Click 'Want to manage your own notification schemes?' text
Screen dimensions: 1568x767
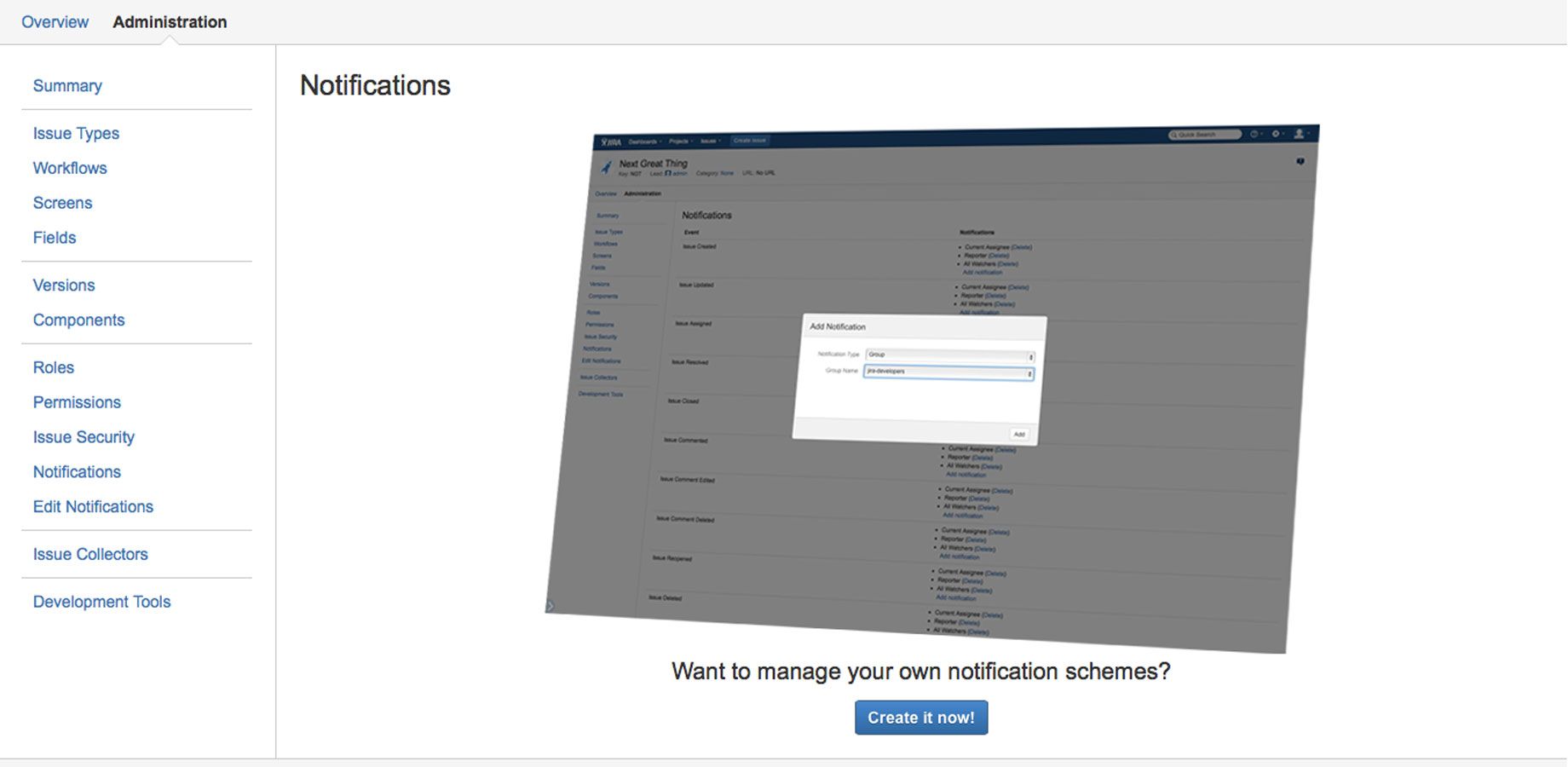point(921,672)
